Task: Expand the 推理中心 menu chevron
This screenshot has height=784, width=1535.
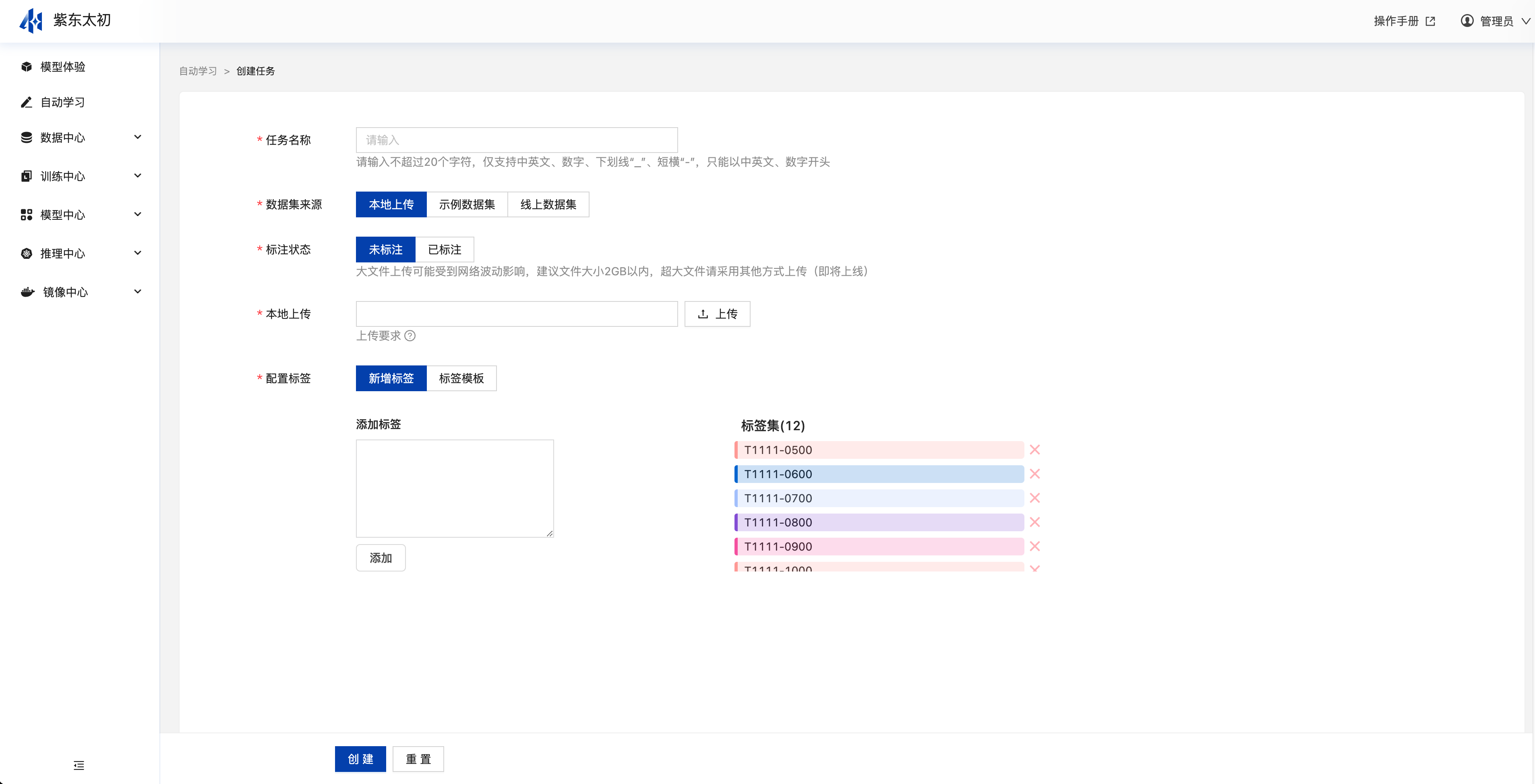Action: click(138, 253)
